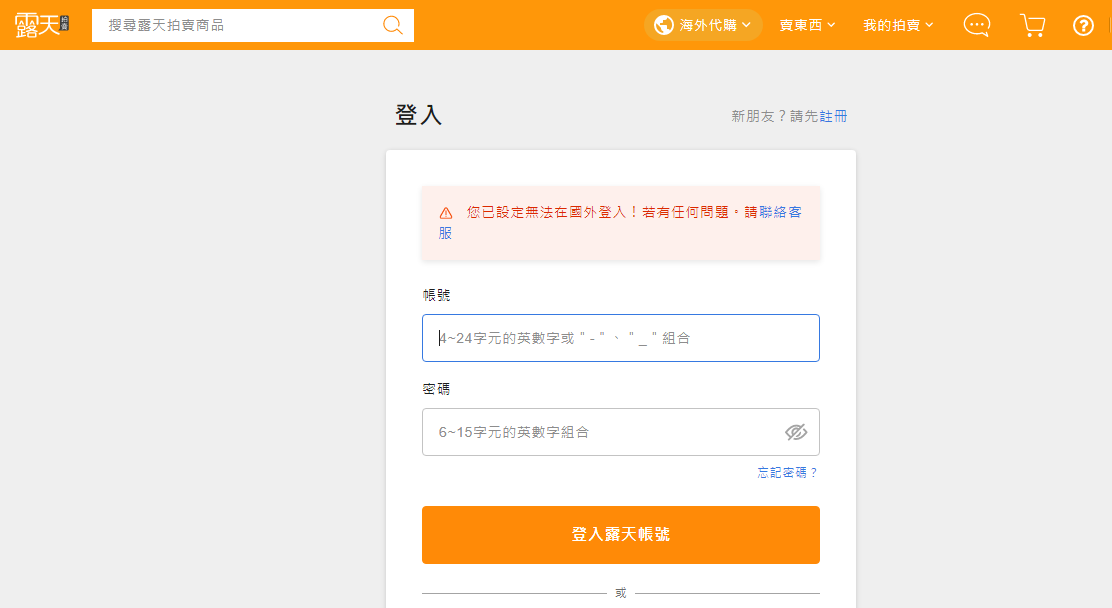Image resolution: width=1112 pixels, height=608 pixels.
Task: Expand the 我的拍賣 dropdown menu
Action: pyautogui.click(x=898, y=25)
